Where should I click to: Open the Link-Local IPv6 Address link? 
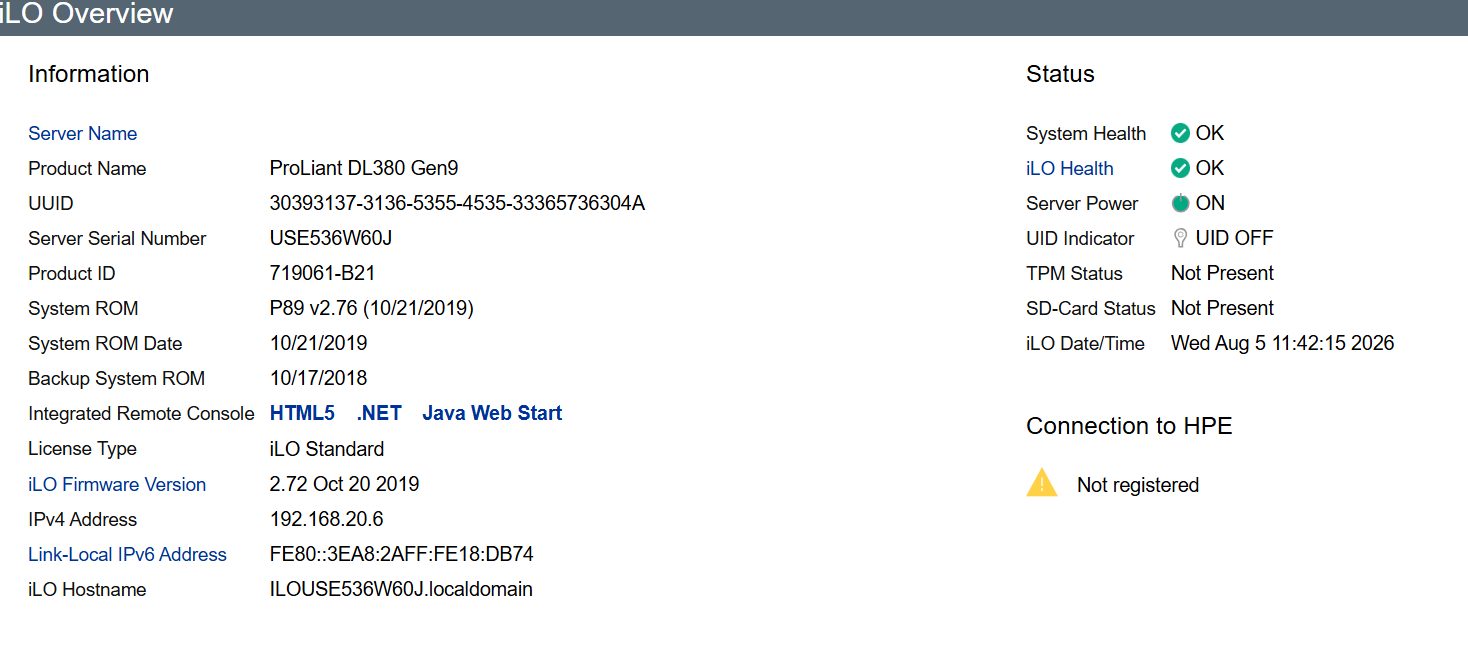tap(127, 554)
